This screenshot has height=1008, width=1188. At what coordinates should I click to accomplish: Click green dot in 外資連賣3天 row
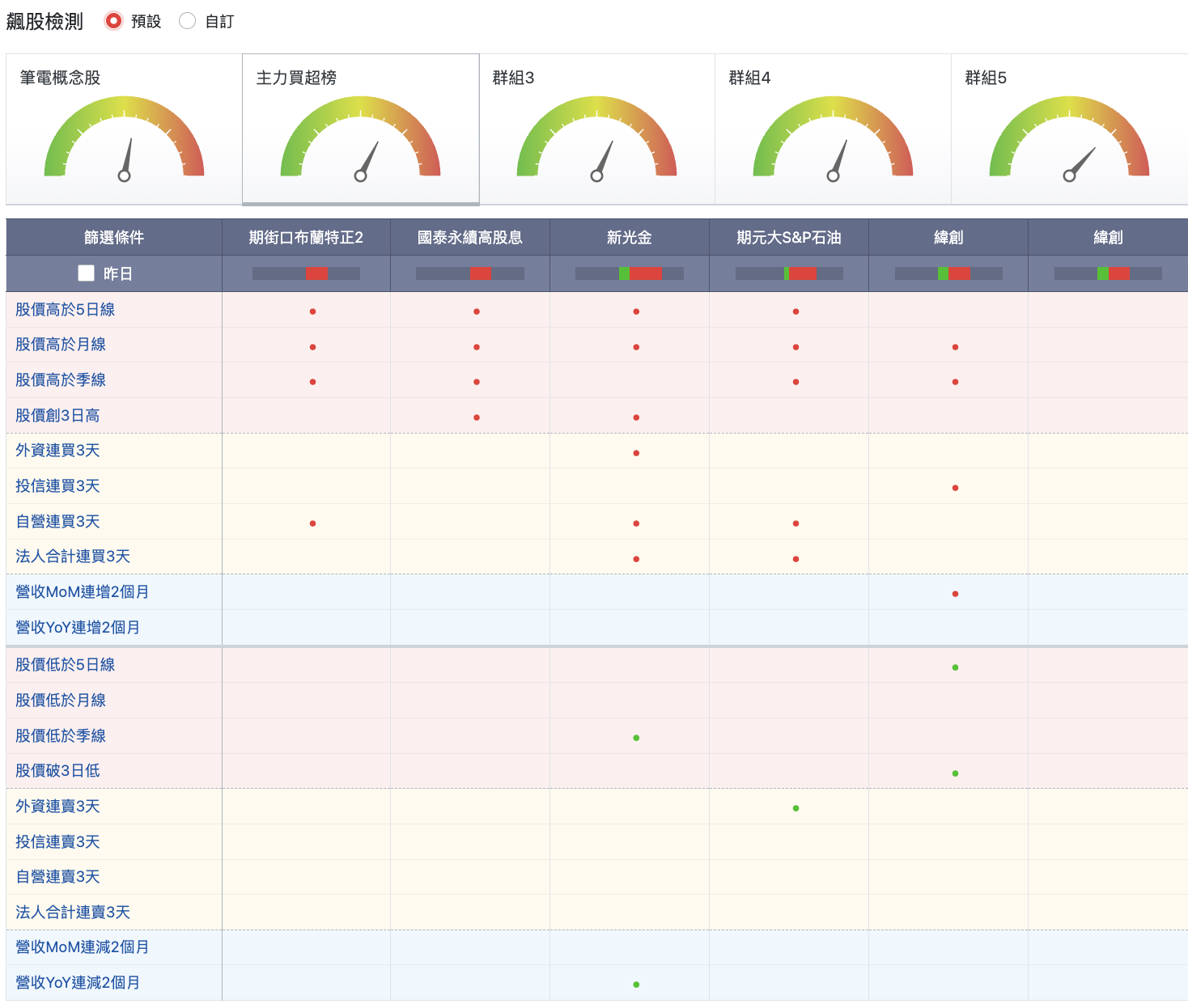tap(796, 808)
